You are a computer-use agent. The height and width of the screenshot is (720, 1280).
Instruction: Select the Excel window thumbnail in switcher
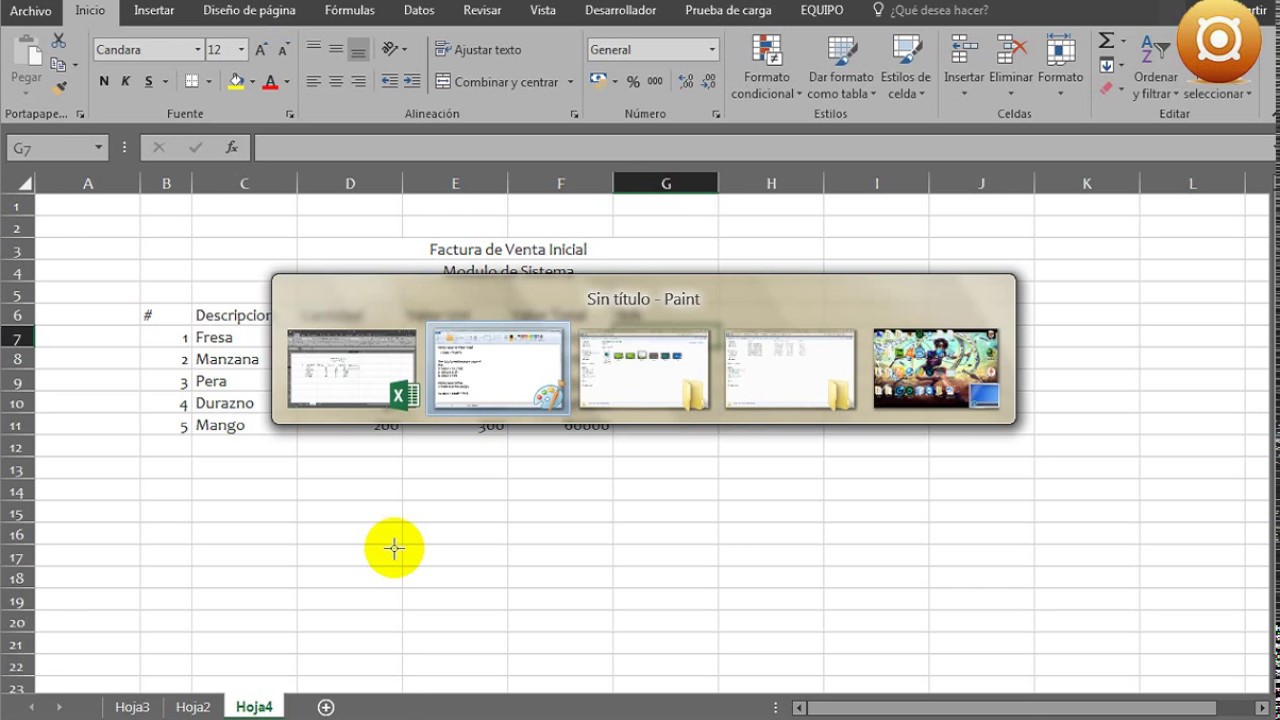pyautogui.click(x=352, y=368)
